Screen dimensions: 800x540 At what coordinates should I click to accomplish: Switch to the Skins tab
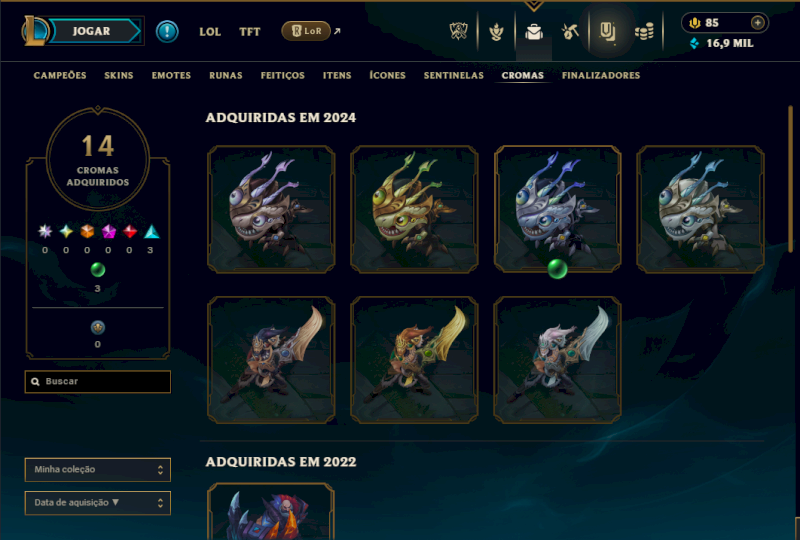[x=119, y=76]
